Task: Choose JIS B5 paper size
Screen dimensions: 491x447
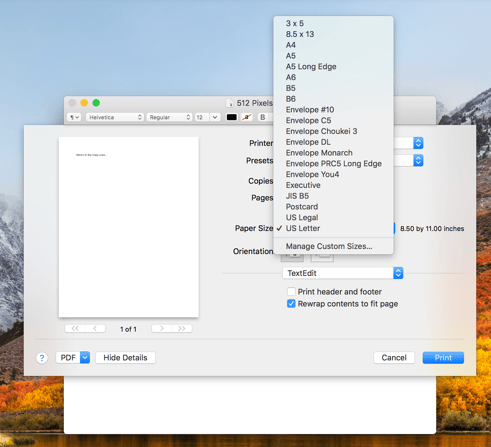Action: (333, 196)
